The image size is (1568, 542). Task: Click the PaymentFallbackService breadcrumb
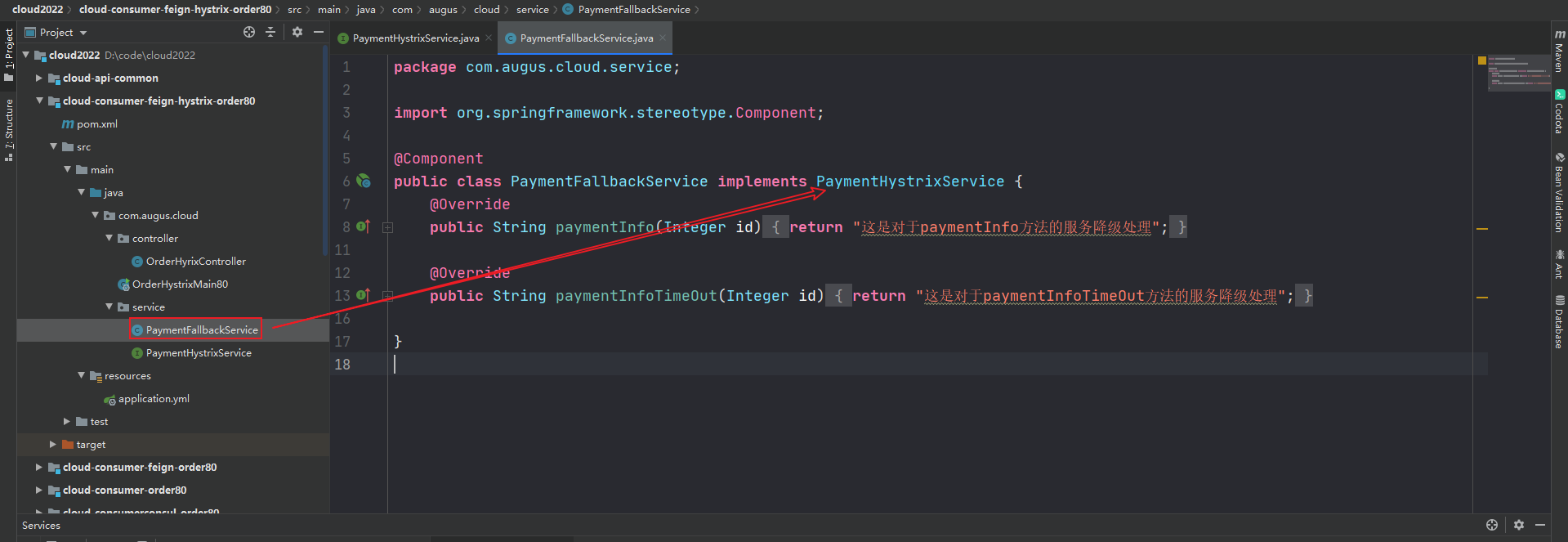[x=627, y=9]
